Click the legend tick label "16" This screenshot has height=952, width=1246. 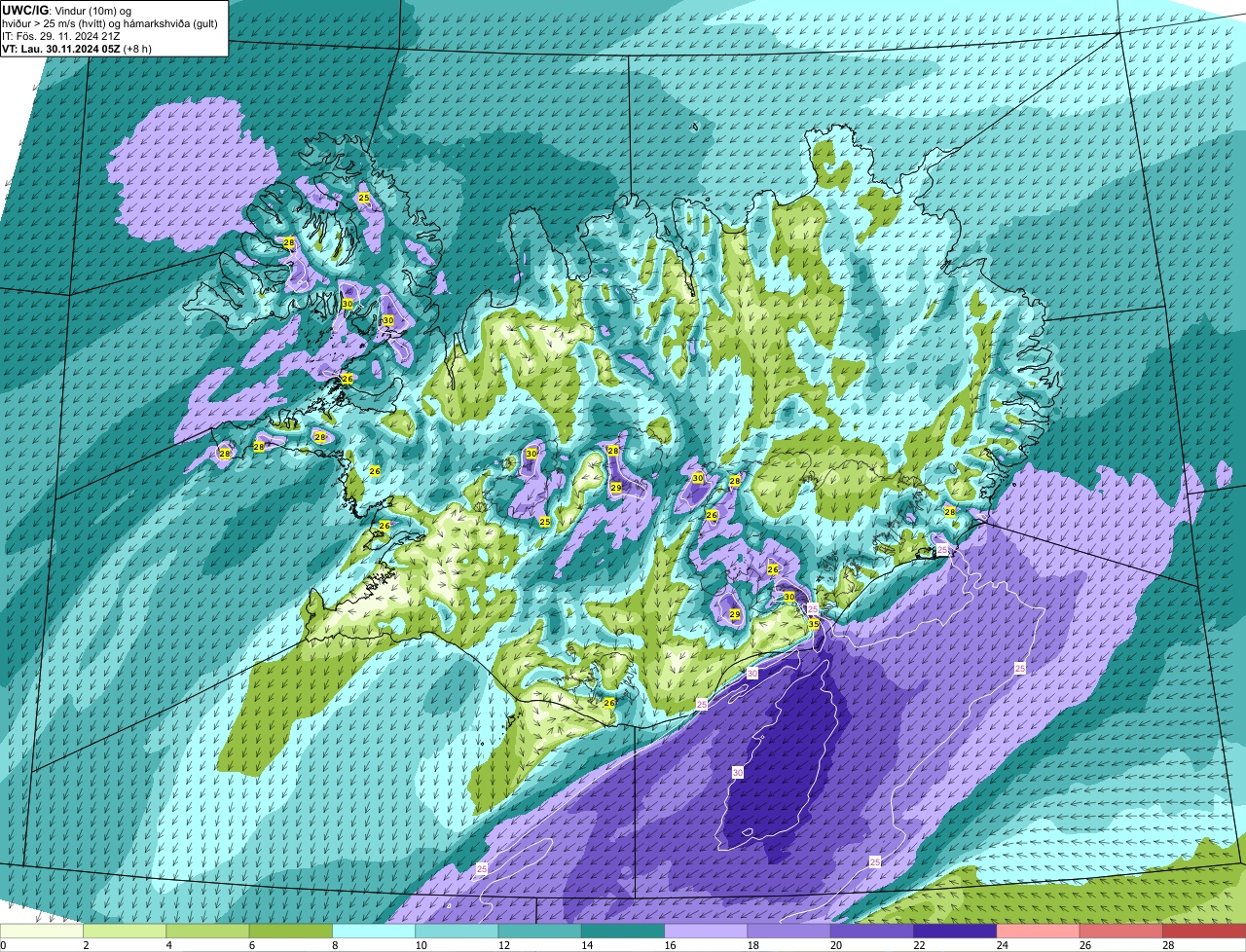669,945
